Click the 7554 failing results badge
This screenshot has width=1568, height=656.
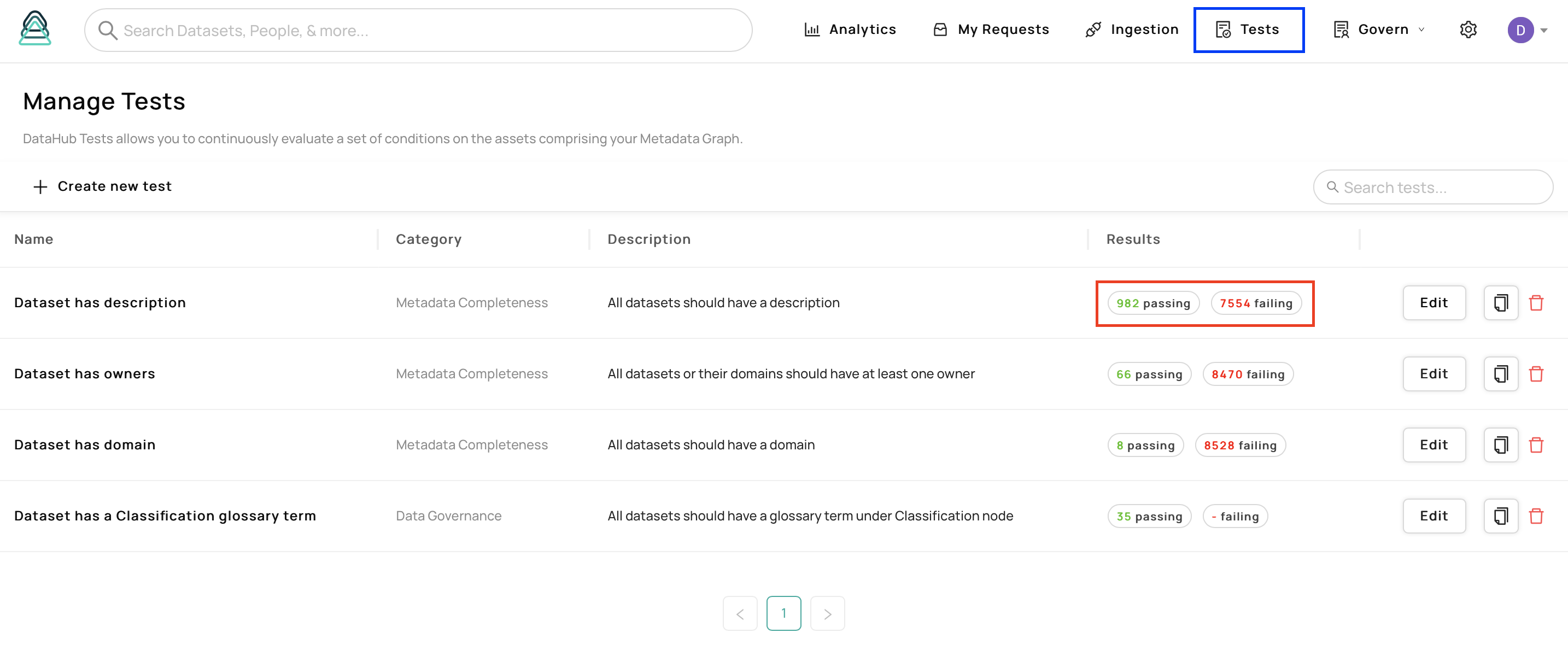click(1256, 303)
